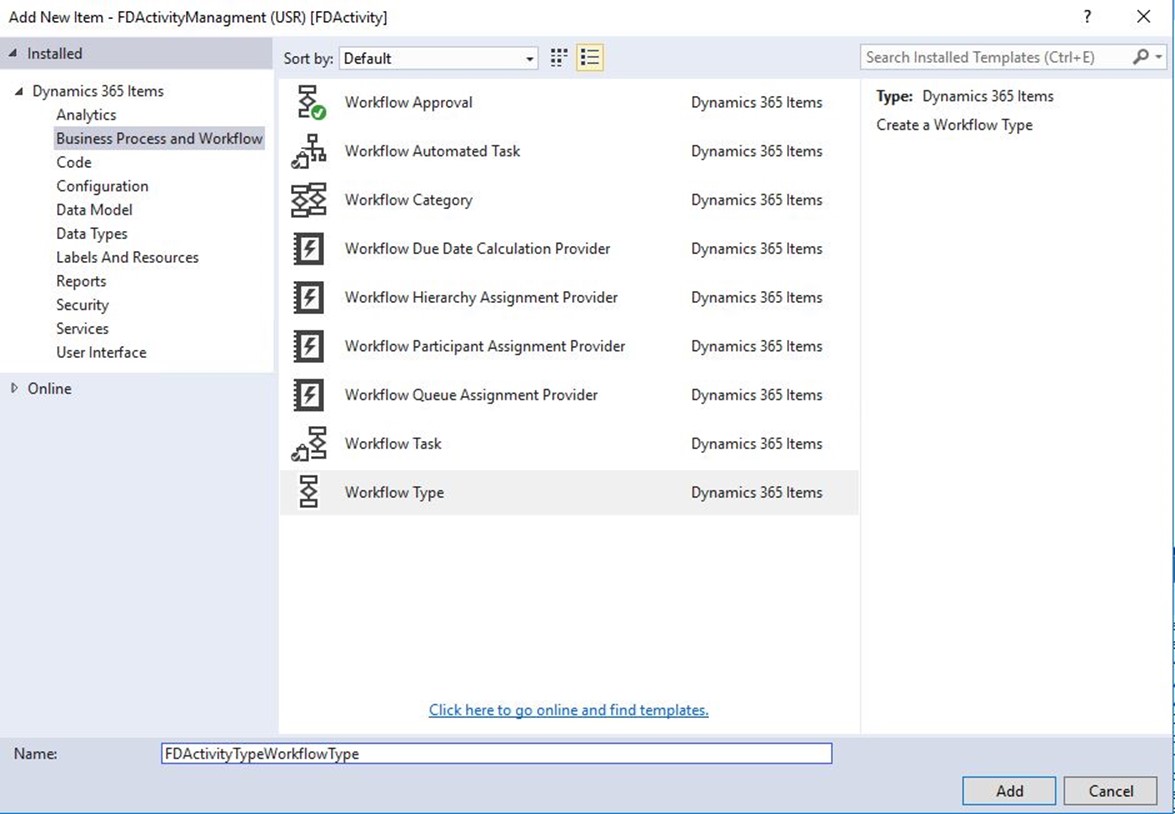Click the Name input field

496,753
